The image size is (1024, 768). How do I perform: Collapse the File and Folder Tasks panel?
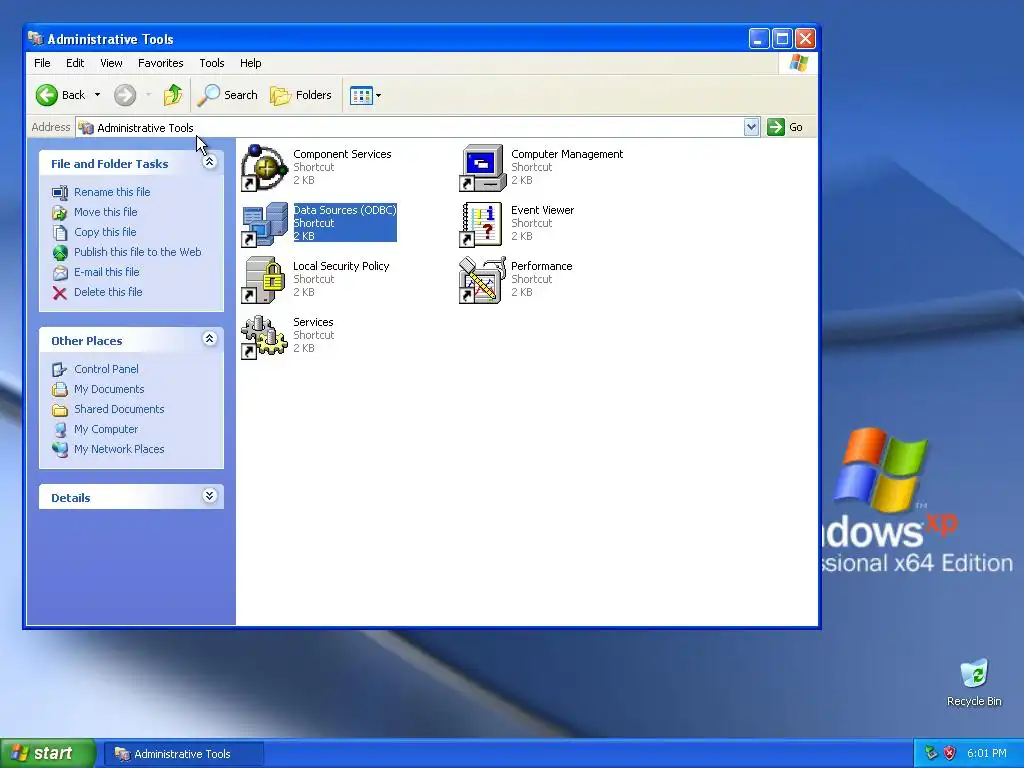point(209,163)
